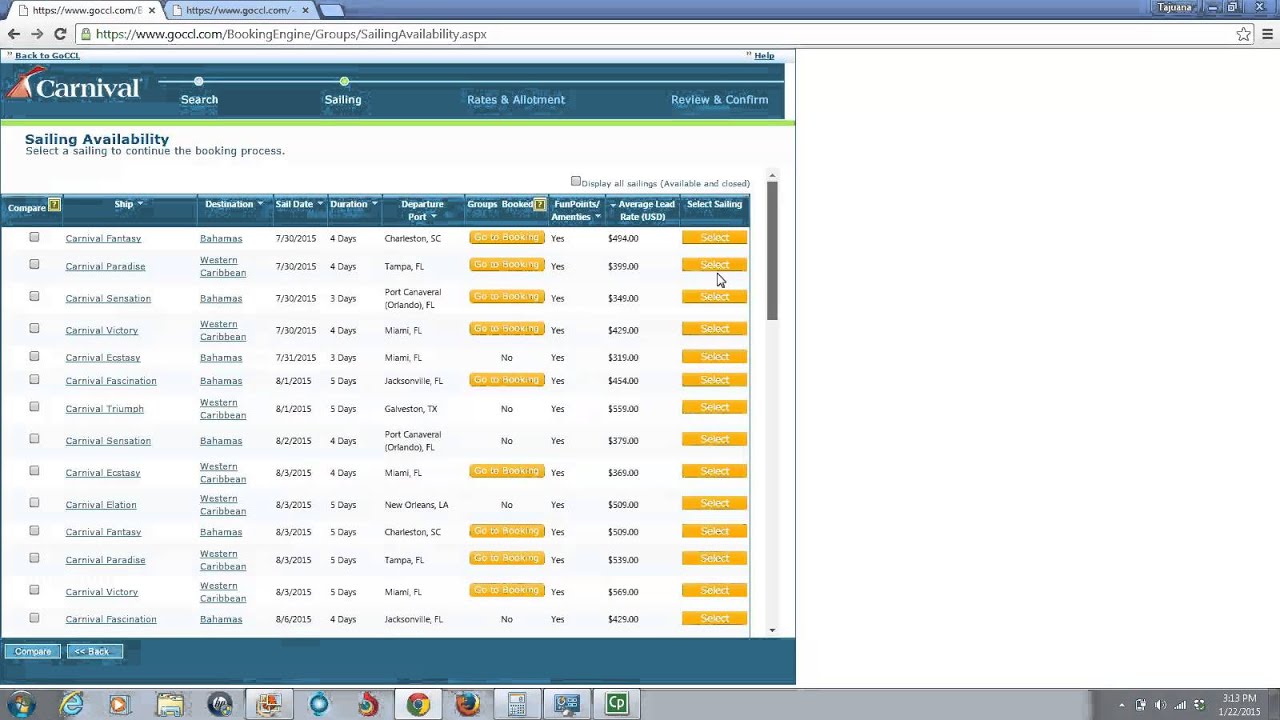Screen dimensions: 1280x720
Task: Open Carnival Victory ship link 7/30
Action: 102,331
